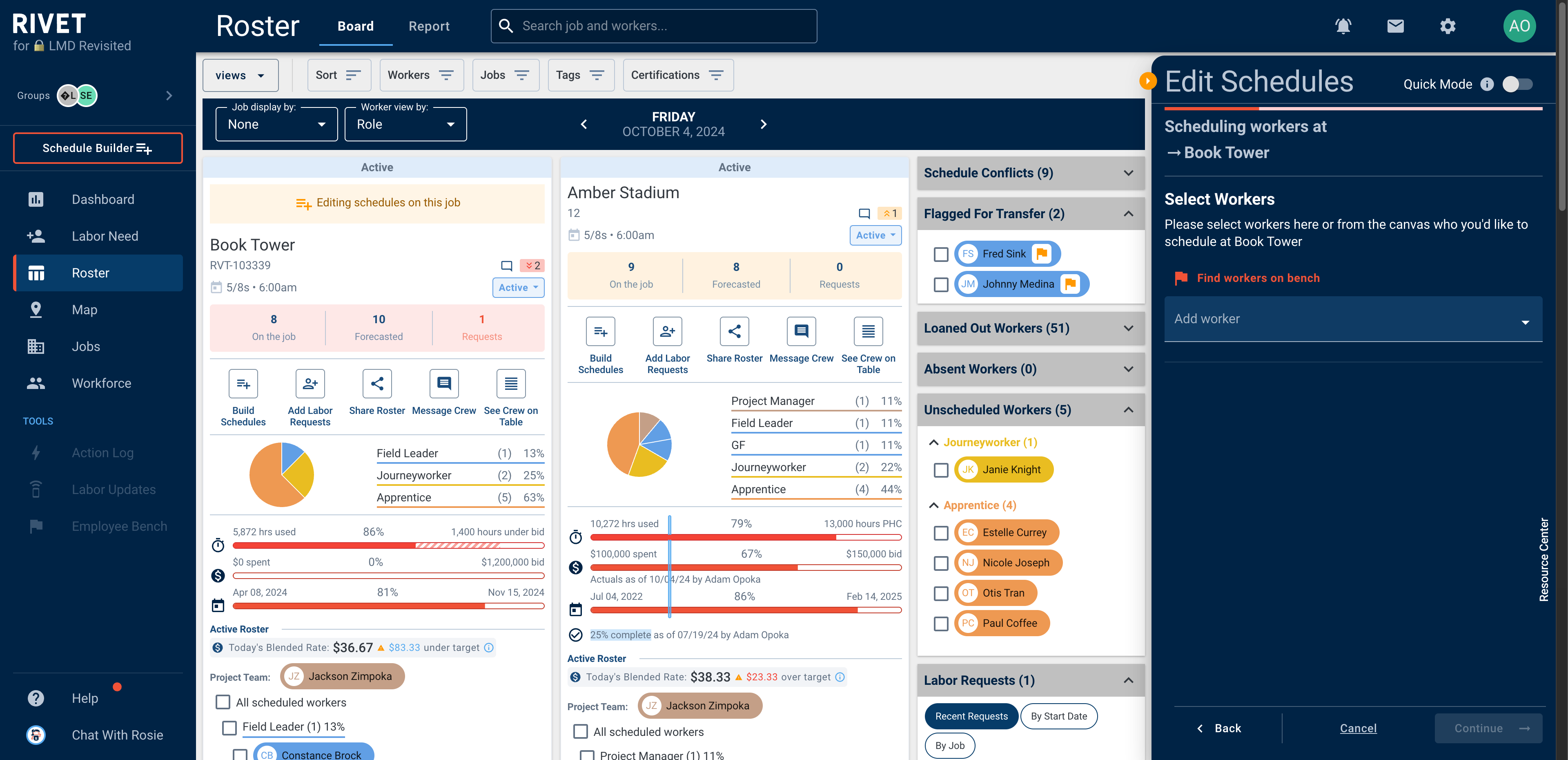Click the Schedule Builder button
This screenshot has width=1568, height=760.
98,148
